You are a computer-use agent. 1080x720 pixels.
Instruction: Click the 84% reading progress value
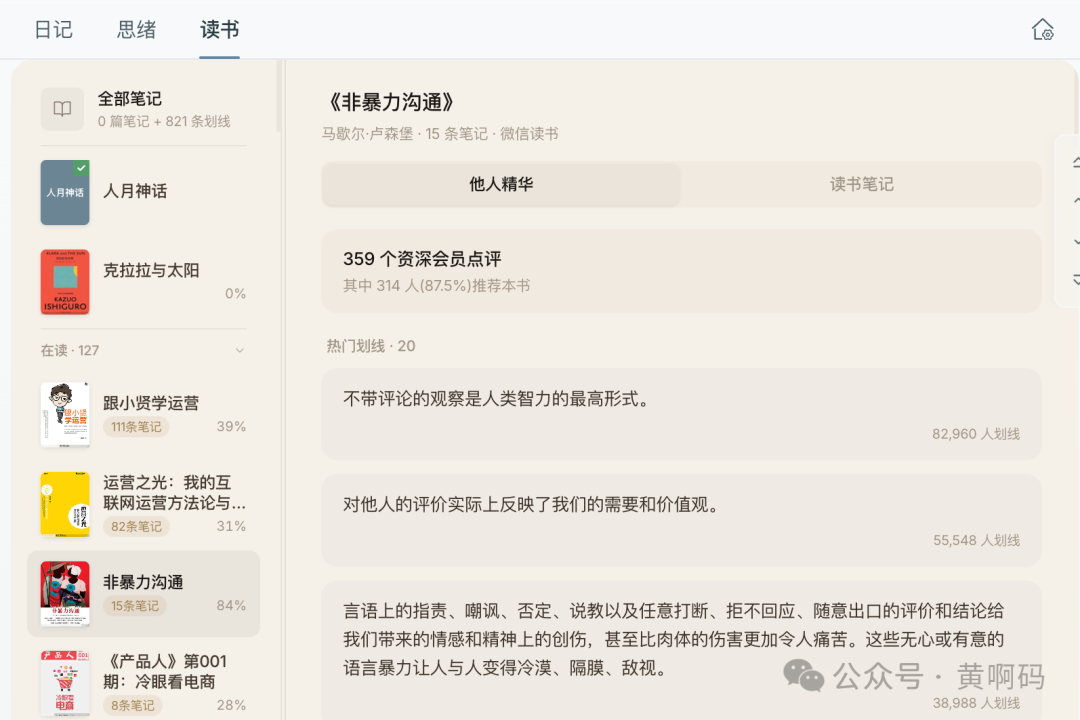pyautogui.click(x=231, y=606)
